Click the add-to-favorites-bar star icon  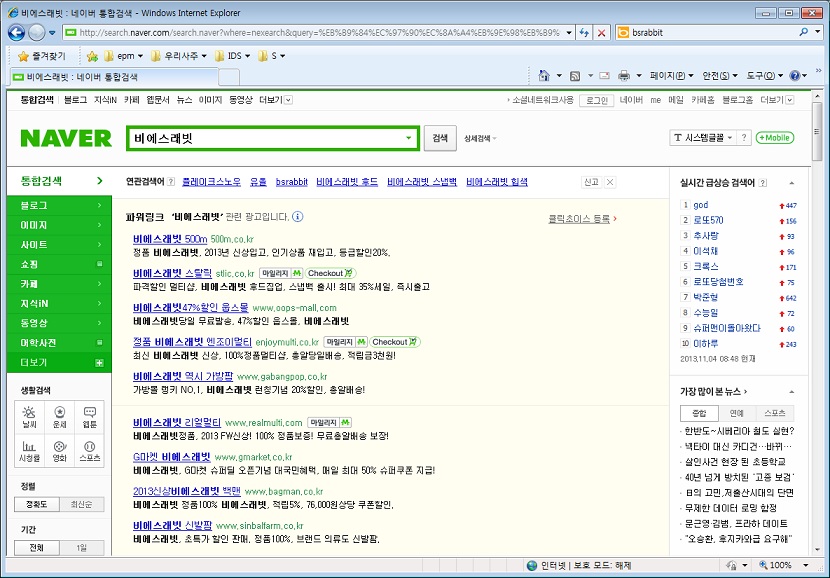coord(92,56)
